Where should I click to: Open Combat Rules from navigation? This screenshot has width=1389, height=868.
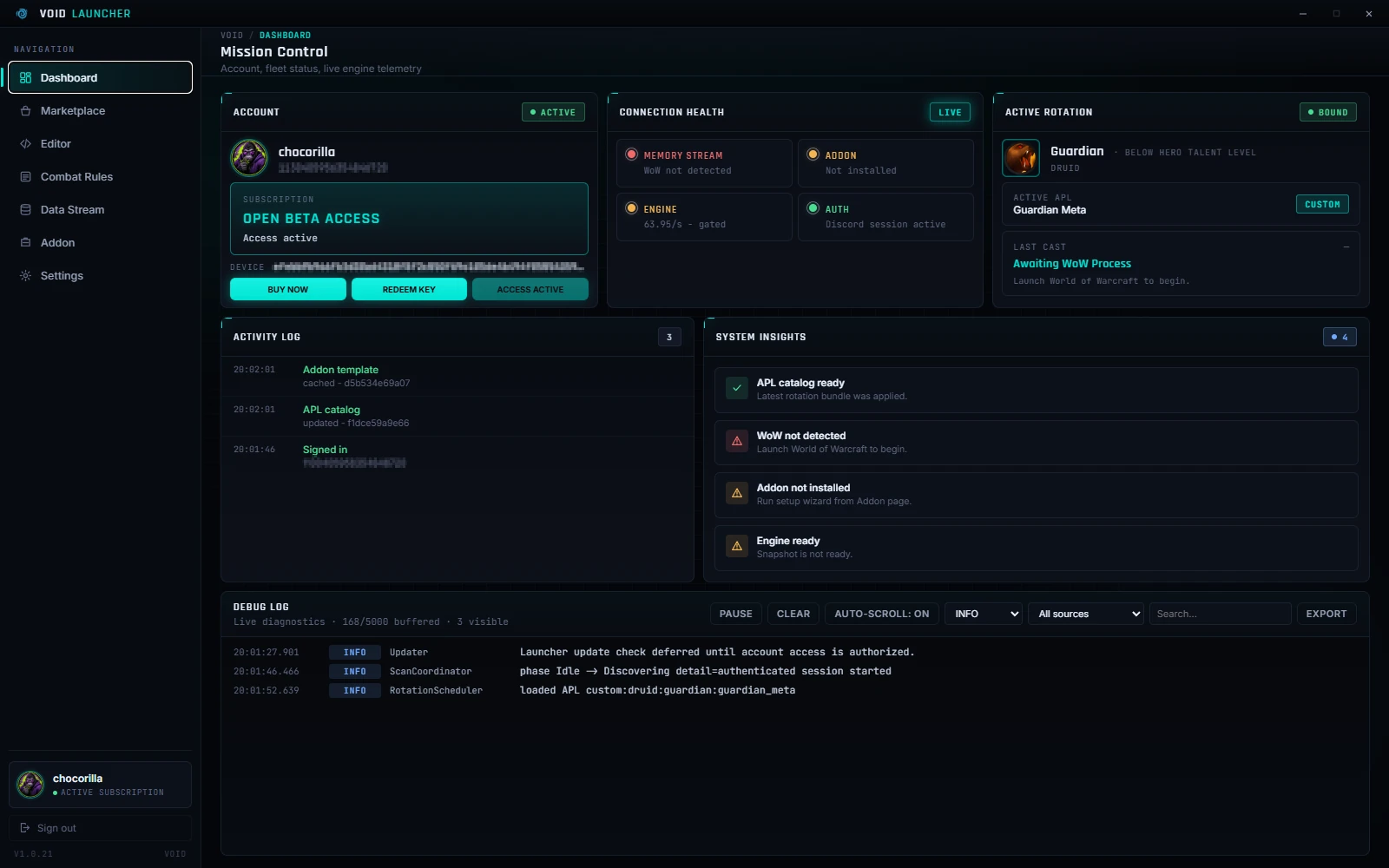pyautogui.click(x=100, y=177)
